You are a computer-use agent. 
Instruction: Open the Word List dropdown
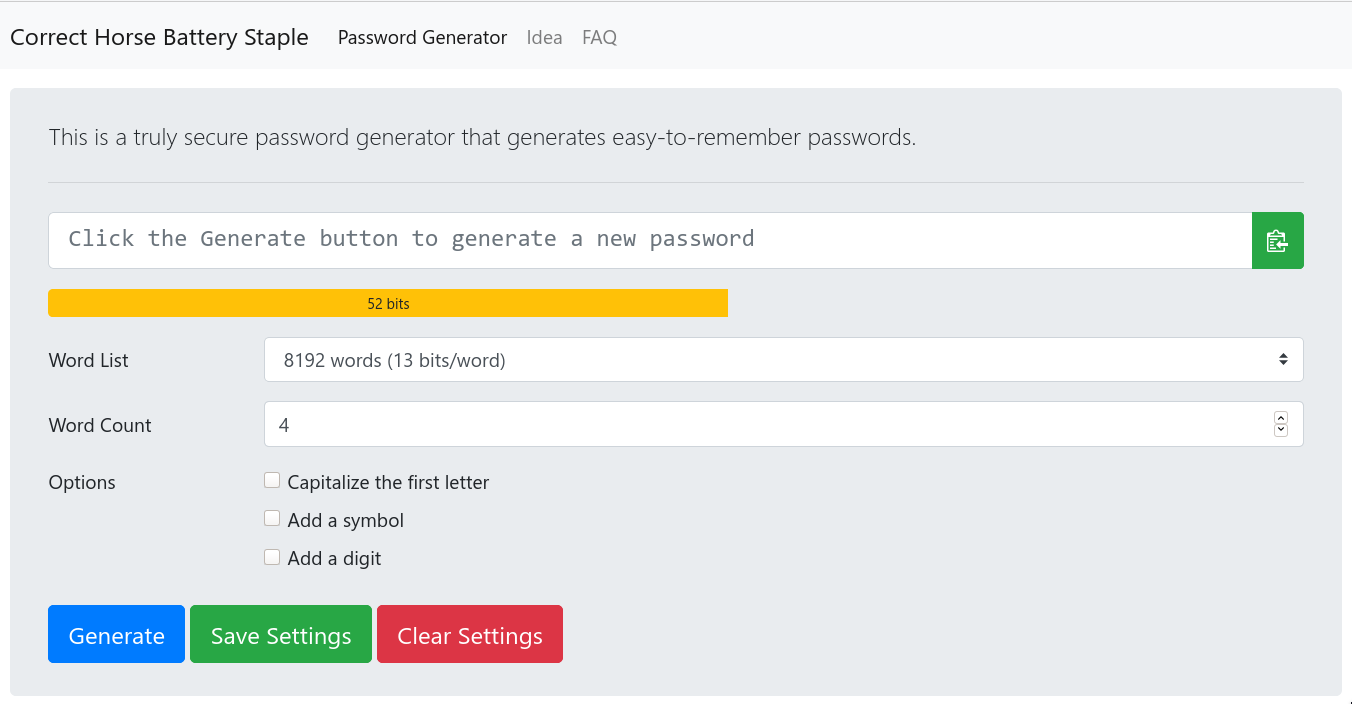(783, 360)
